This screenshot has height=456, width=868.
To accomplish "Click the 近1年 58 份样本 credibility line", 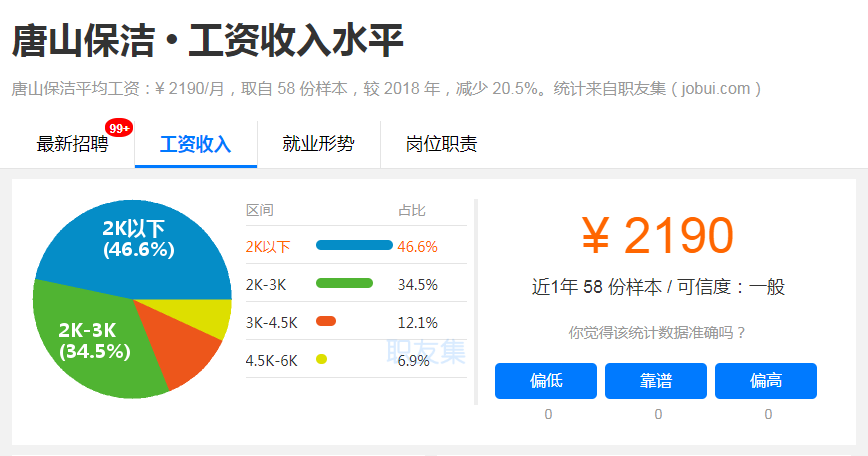I will point(658,287).
